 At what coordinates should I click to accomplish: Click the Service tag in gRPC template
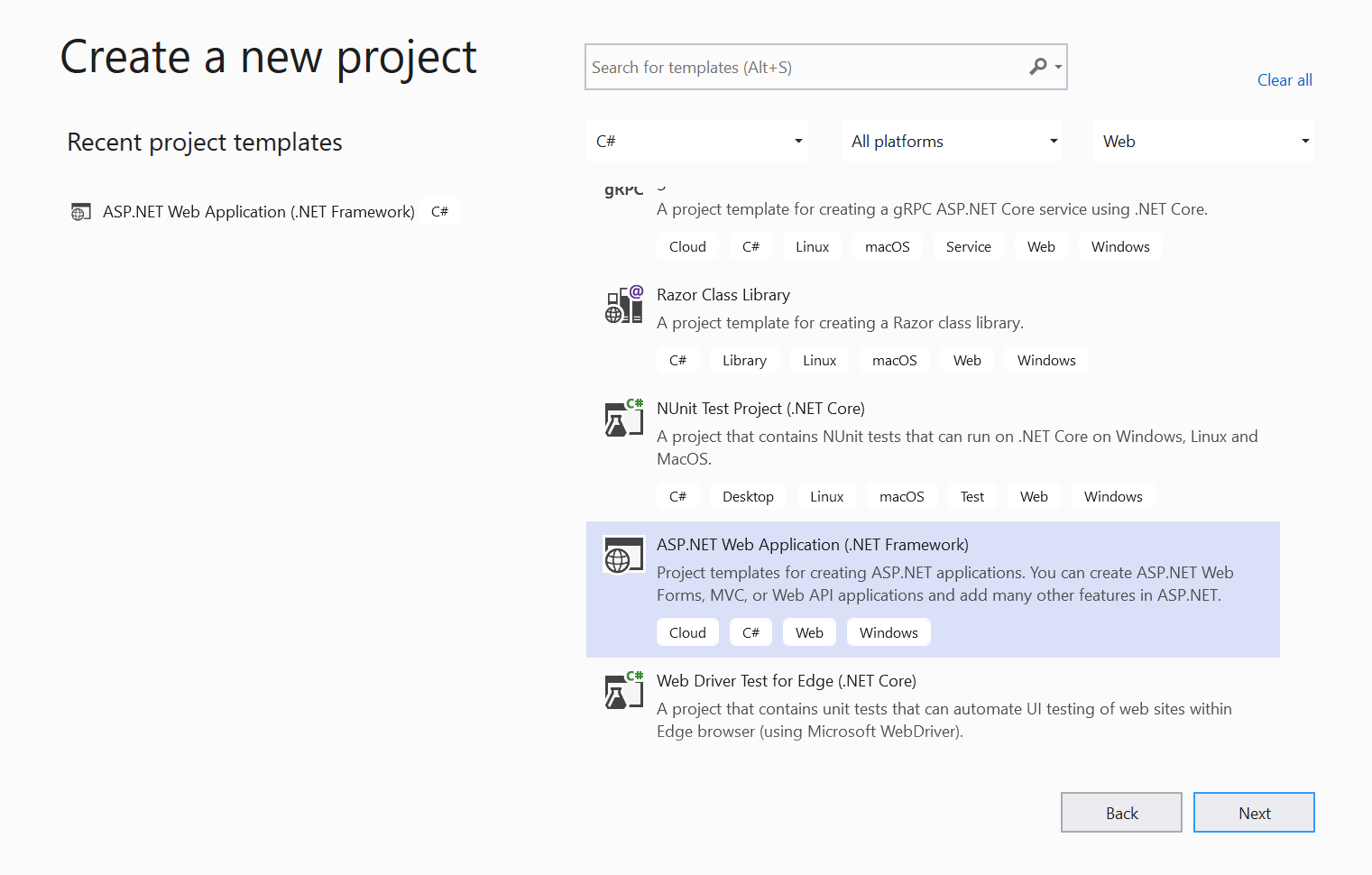(968, 247)
